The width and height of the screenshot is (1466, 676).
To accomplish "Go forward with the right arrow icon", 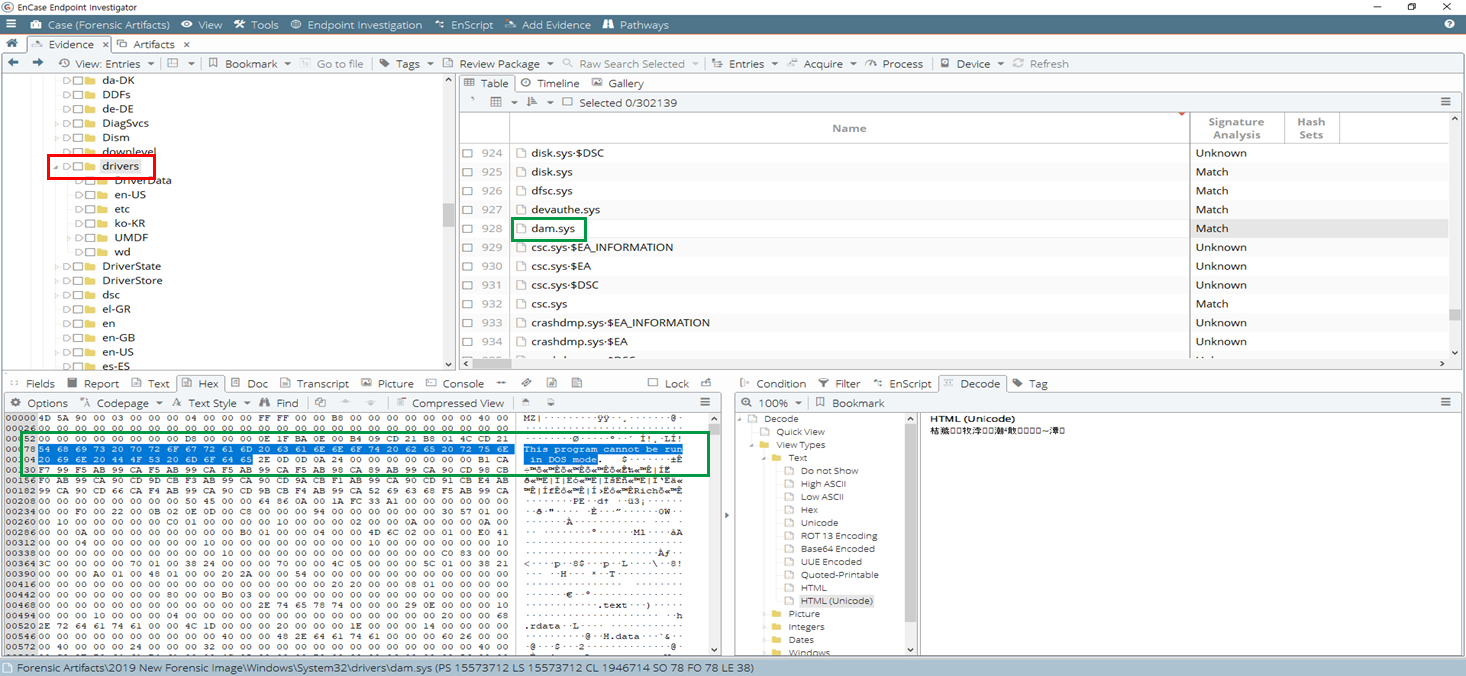I will tap(37, 63).
